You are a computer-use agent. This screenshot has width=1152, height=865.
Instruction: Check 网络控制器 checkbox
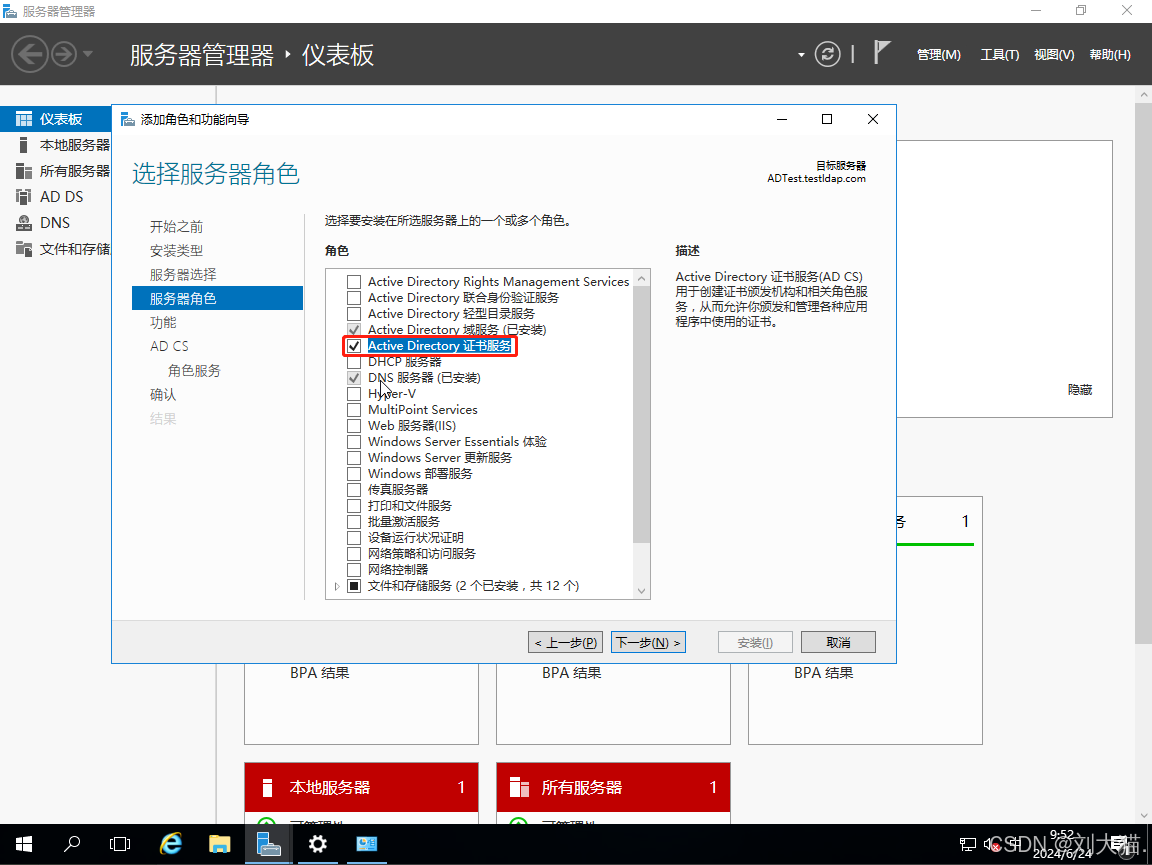pos(354,570)
